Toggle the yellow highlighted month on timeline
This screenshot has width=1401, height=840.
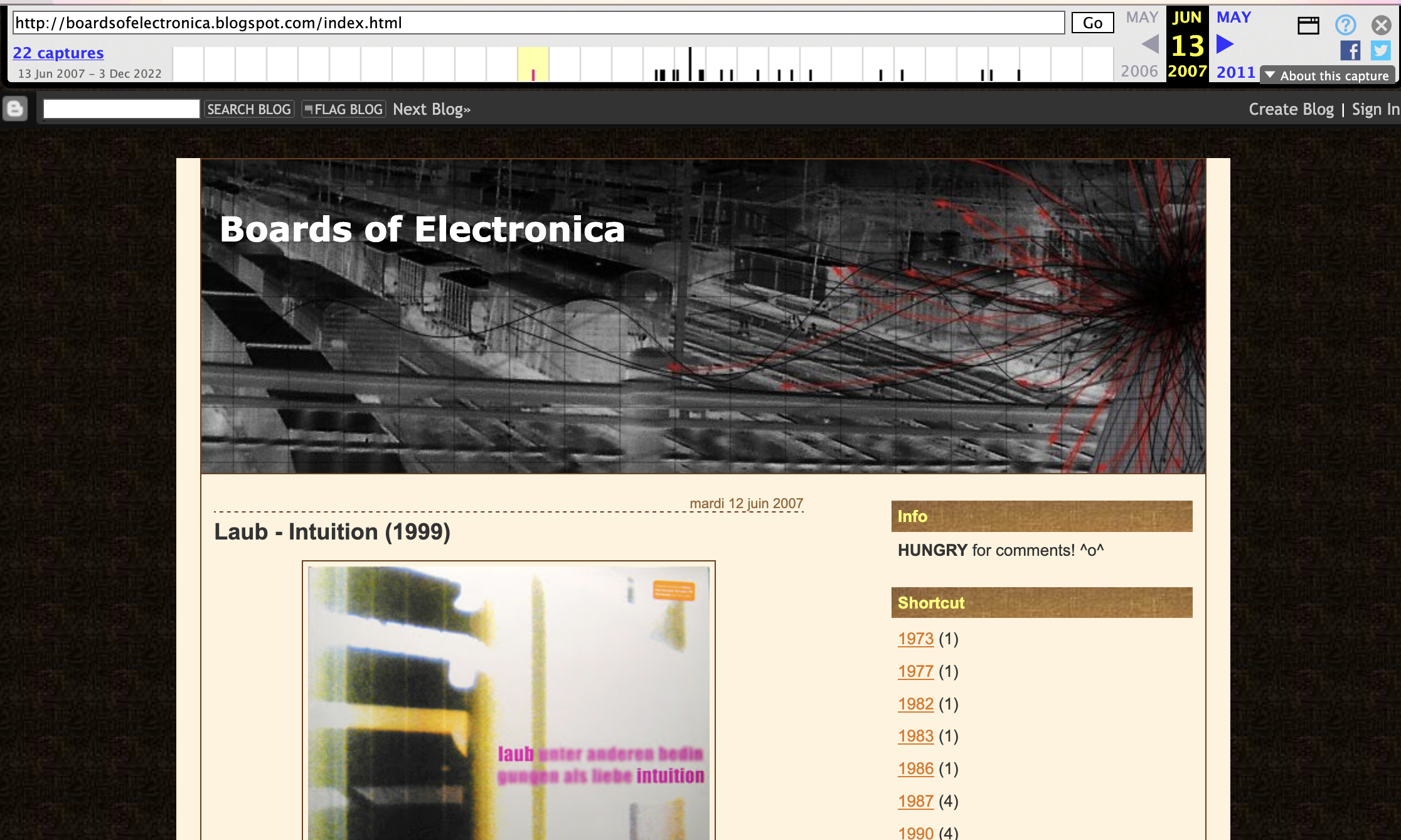533,61
